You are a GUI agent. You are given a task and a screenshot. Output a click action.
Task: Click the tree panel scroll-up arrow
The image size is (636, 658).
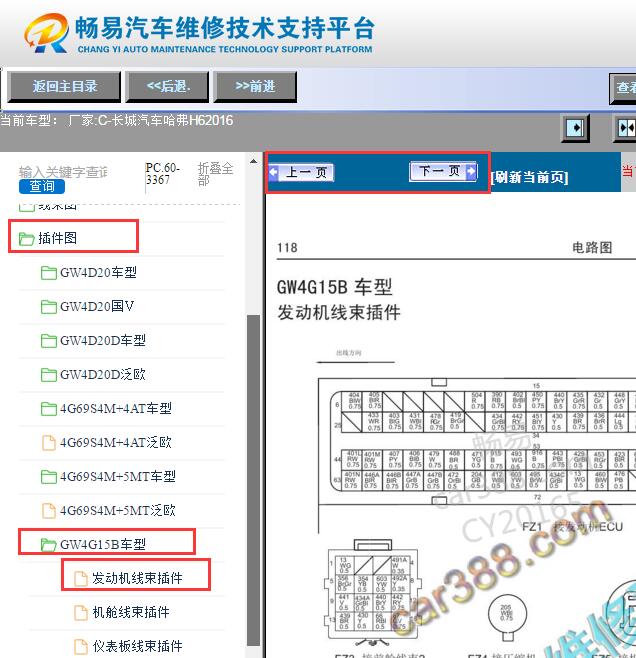pyautogui.click(x=253, y=161)
